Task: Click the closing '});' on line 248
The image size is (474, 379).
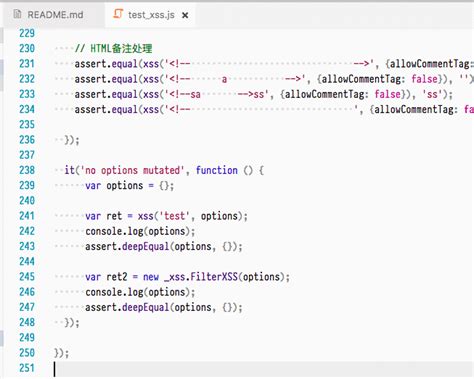Action: (x=72, y=323)
